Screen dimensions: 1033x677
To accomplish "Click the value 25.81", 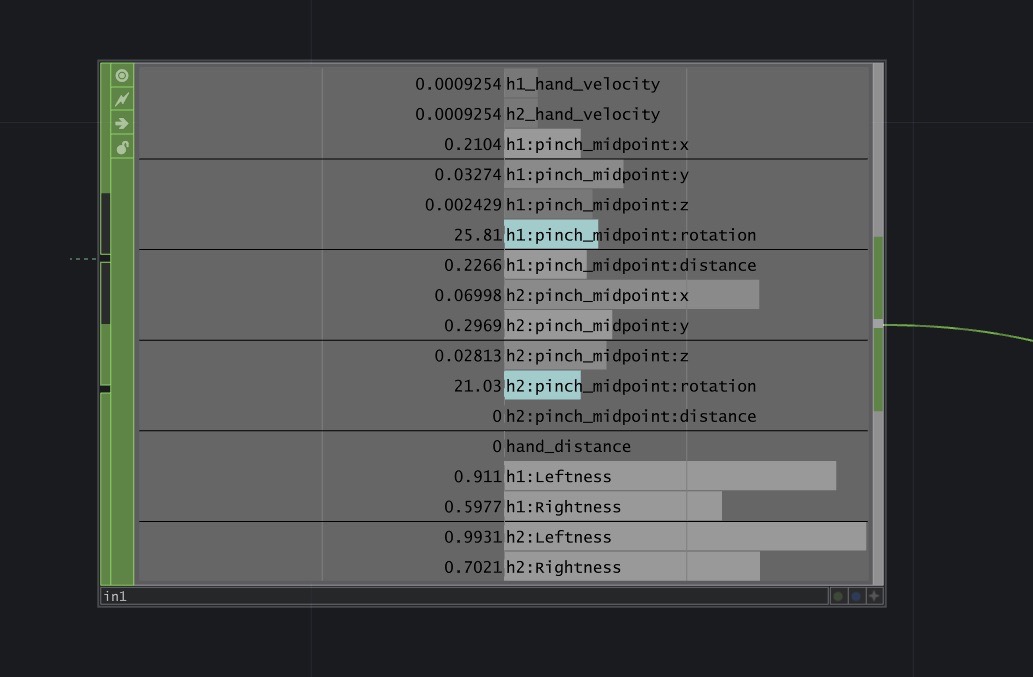I will 478,235.
